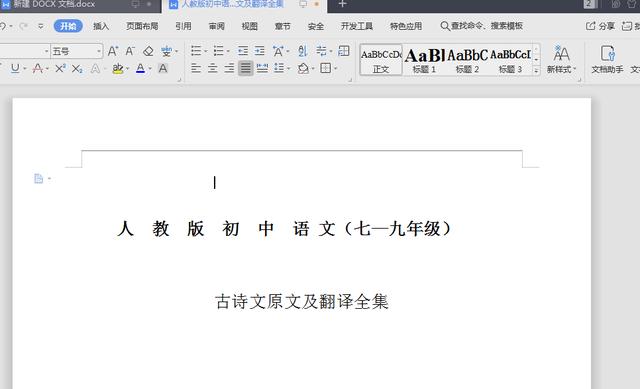This screenshot has height=389, width=640.
Task: Open the 视图 ribbon tab
Action: (x=249, y=26)
